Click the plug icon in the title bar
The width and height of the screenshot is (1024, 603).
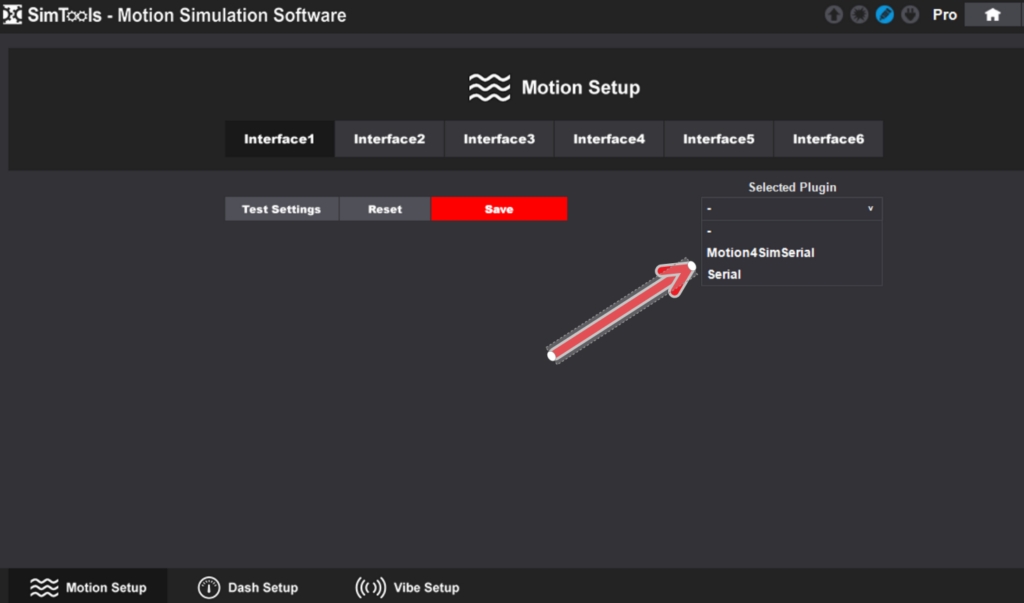pyautogui.click(x=909, y=15)
